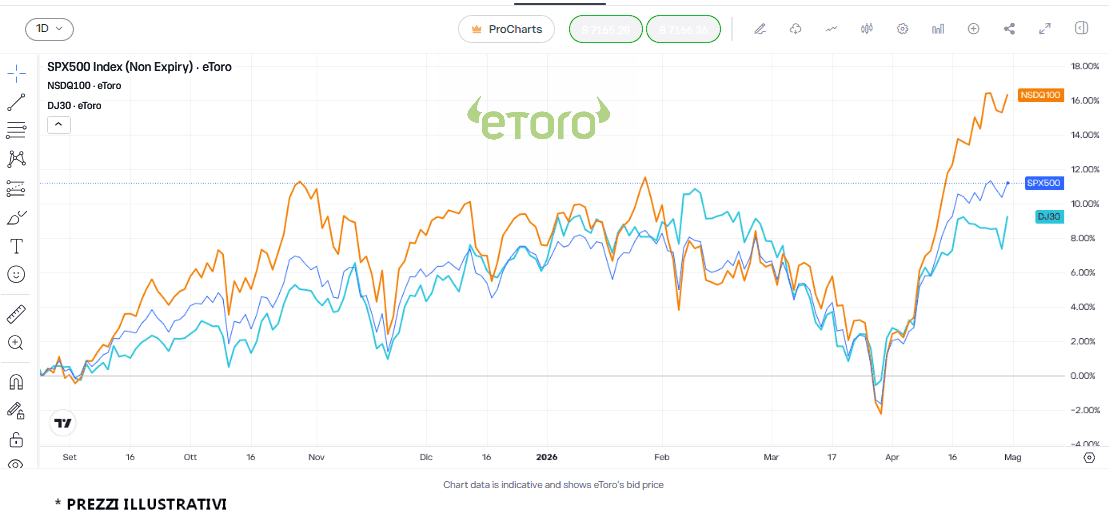This screenshot has width=1109, height=514.
Task: Click the Nov date axis label
Action: (316, 457)
